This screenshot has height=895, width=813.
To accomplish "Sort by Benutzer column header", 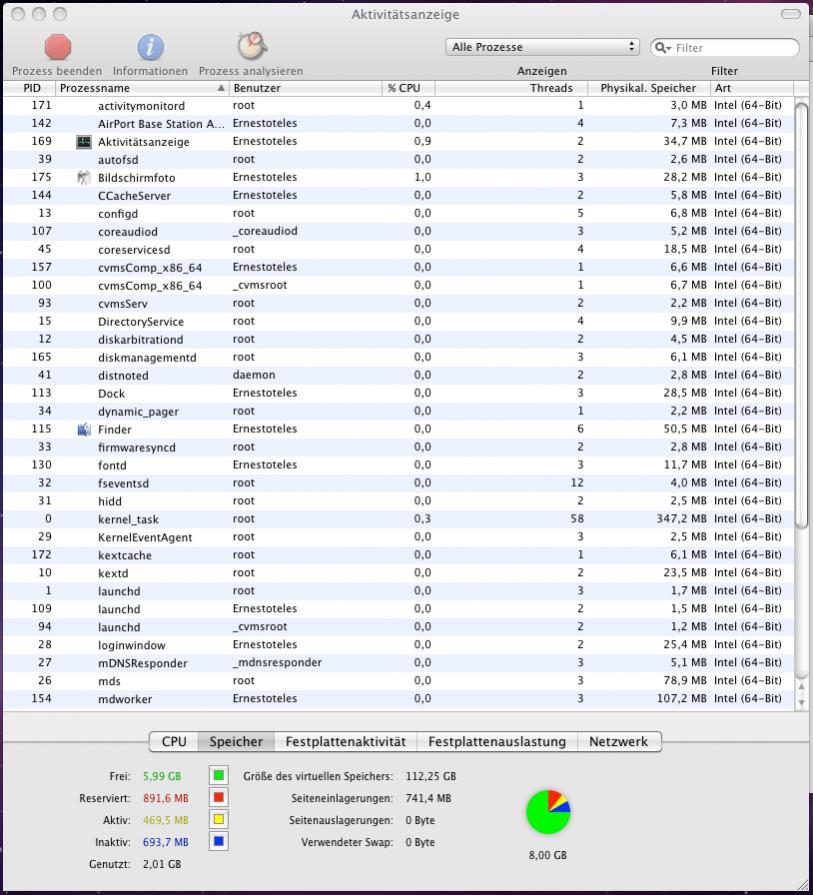I will (305, 88).
